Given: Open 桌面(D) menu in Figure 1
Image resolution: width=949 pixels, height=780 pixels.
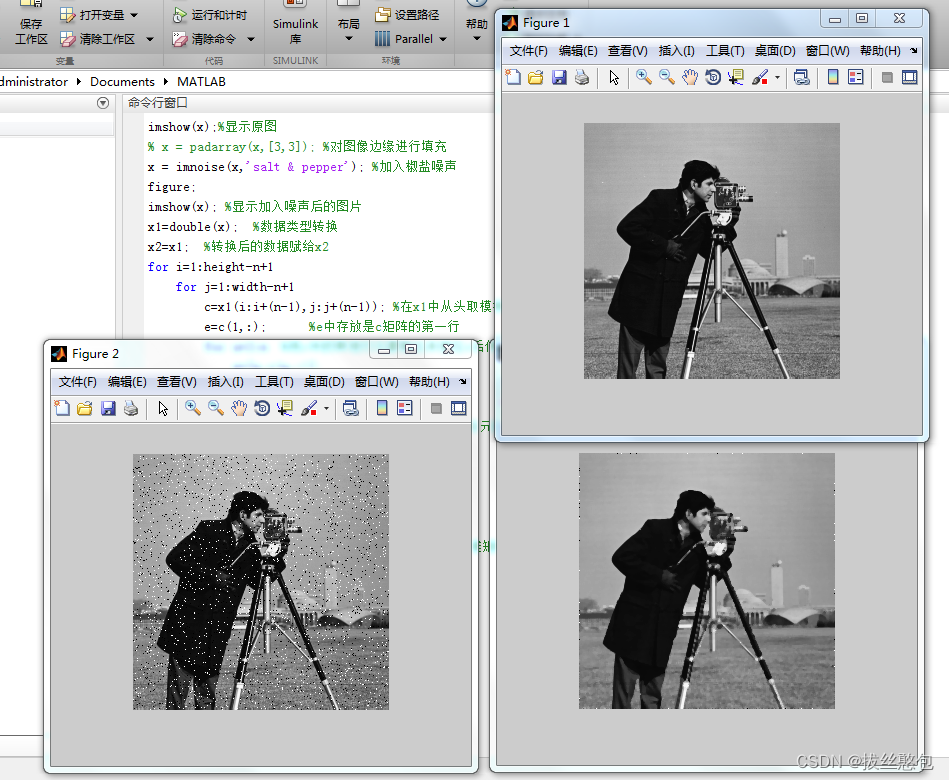Looking at the screenshot, I should click(775, 51).
